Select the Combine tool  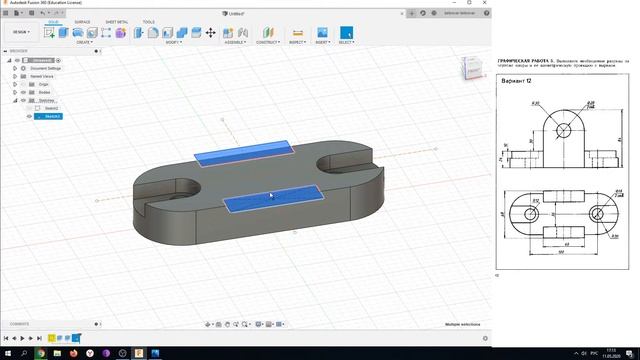[182, 33]
